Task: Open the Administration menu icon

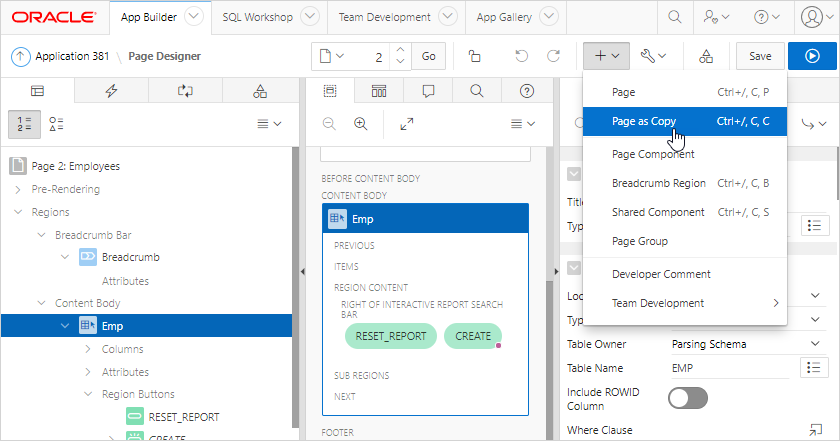Action: pos(716,17)
